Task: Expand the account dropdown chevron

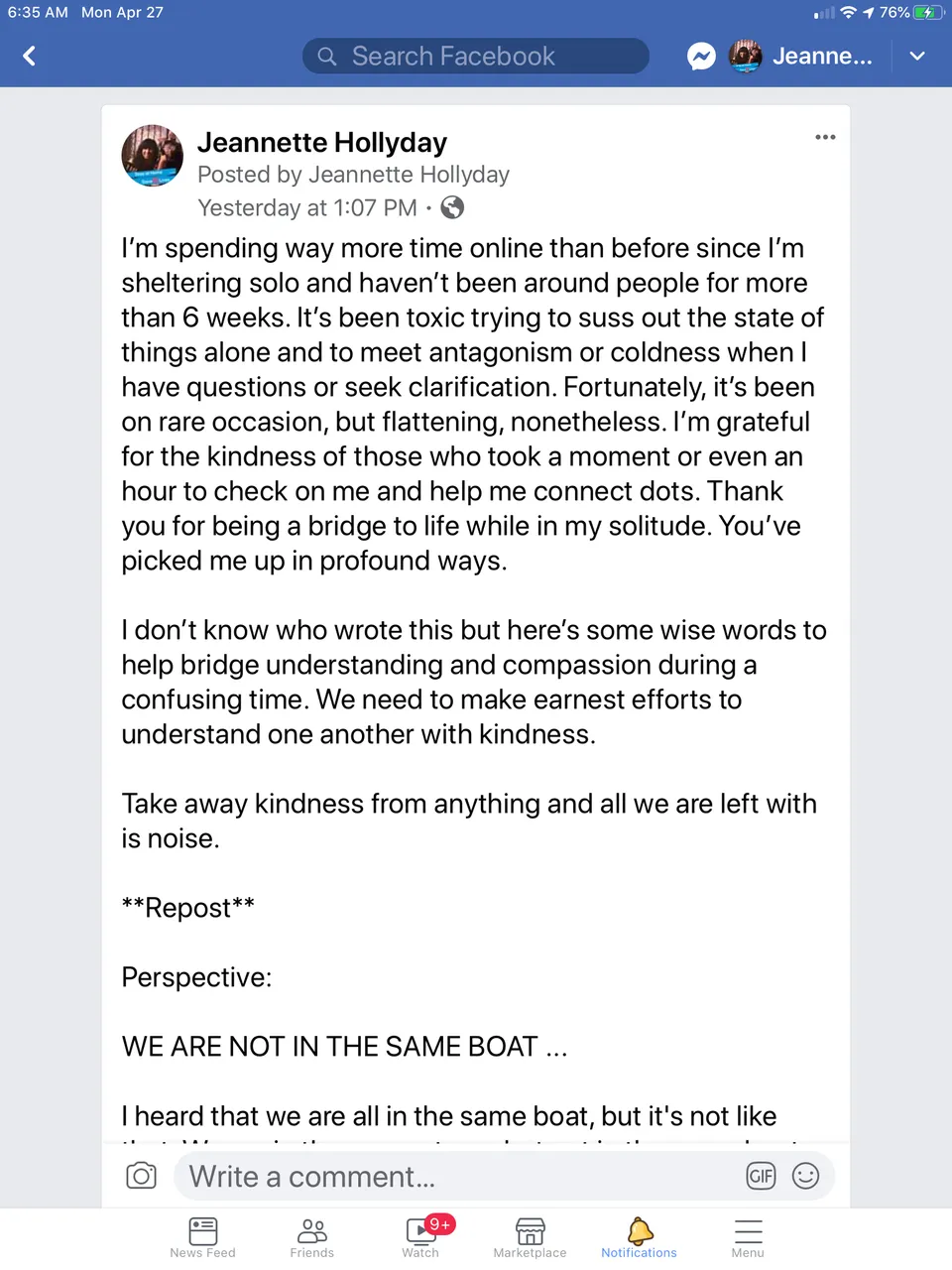Action: 917,57
